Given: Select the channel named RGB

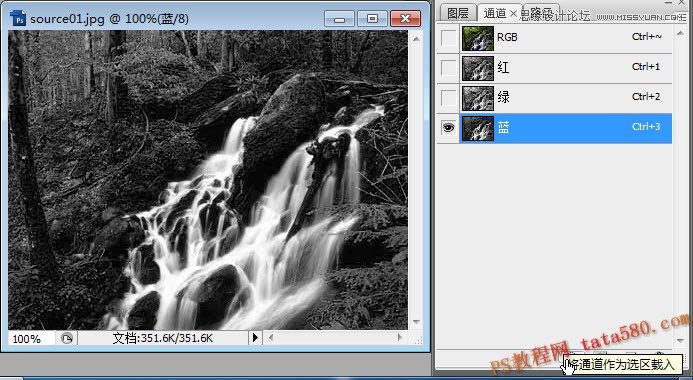Looking at the screenshot, I should tap(507, 38).
